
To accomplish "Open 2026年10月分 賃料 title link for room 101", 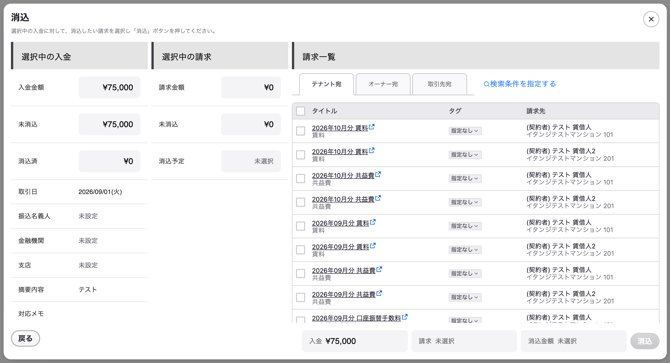I will [340, 128].
